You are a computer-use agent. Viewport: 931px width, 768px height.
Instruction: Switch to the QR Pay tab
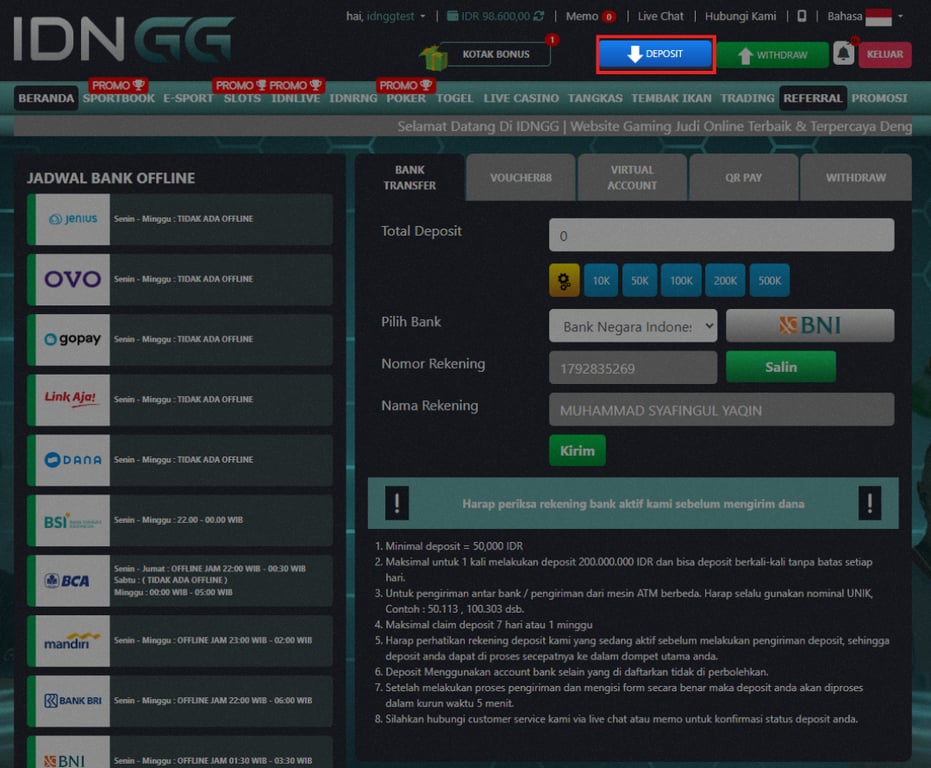click(743, 178)
